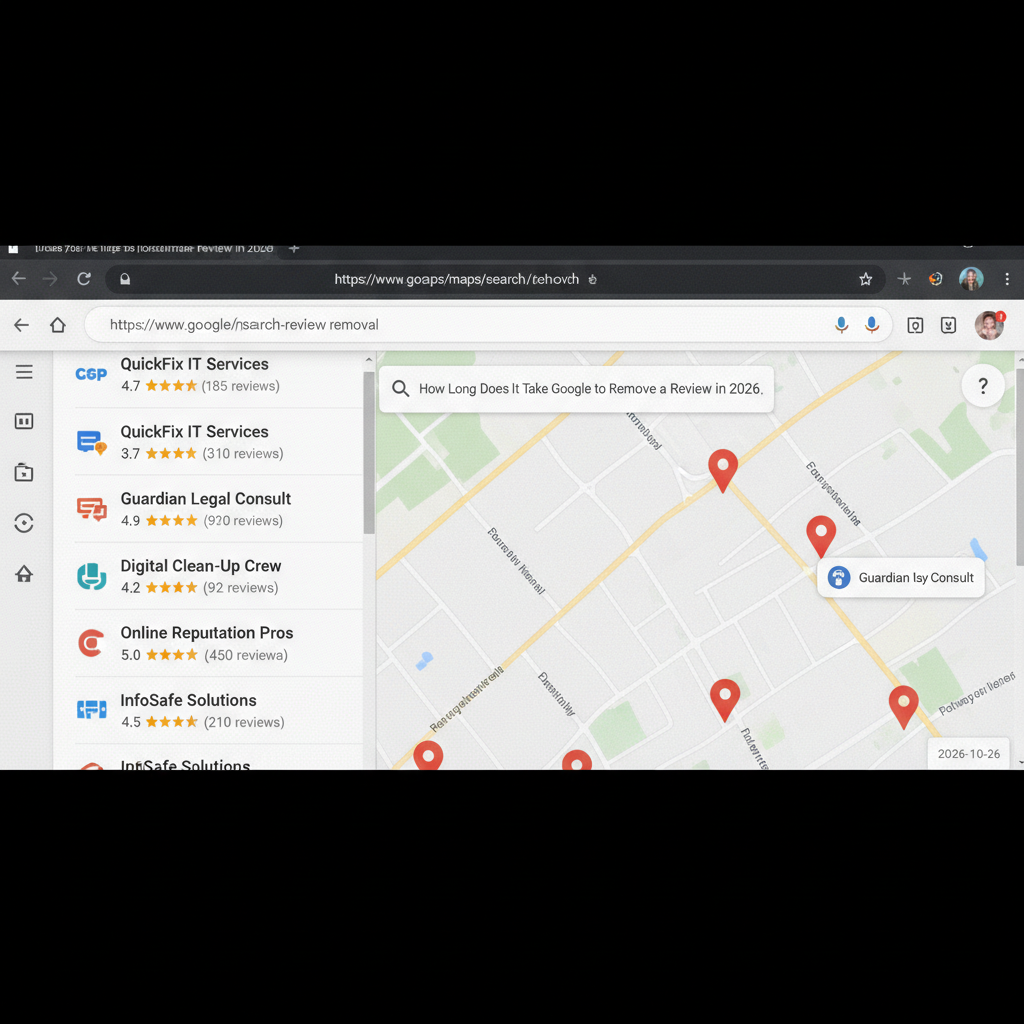Click the Guardian Legal Consult chat logo

click(x=91, y=509)
